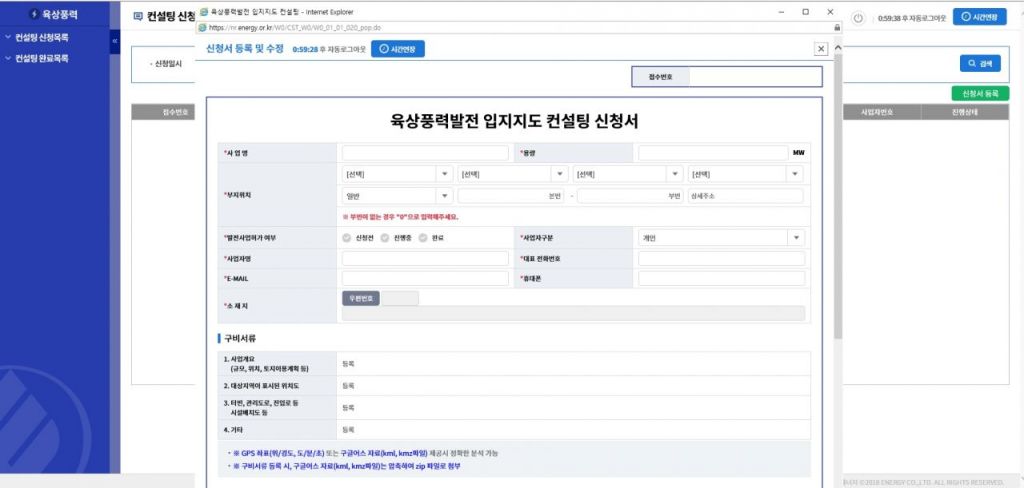Click the message icon beside 컨설팅 page title
The height and width of the screenshot is (488, 1024).
(138, 17)
